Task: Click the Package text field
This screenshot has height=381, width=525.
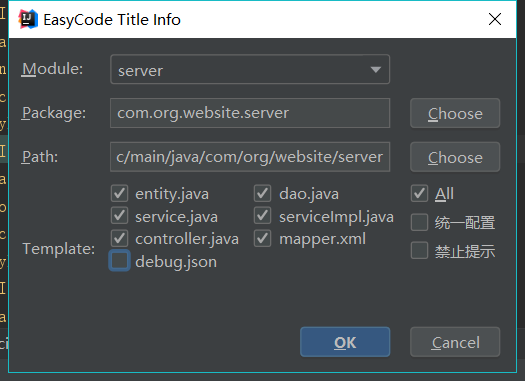Action: [250, 113]
